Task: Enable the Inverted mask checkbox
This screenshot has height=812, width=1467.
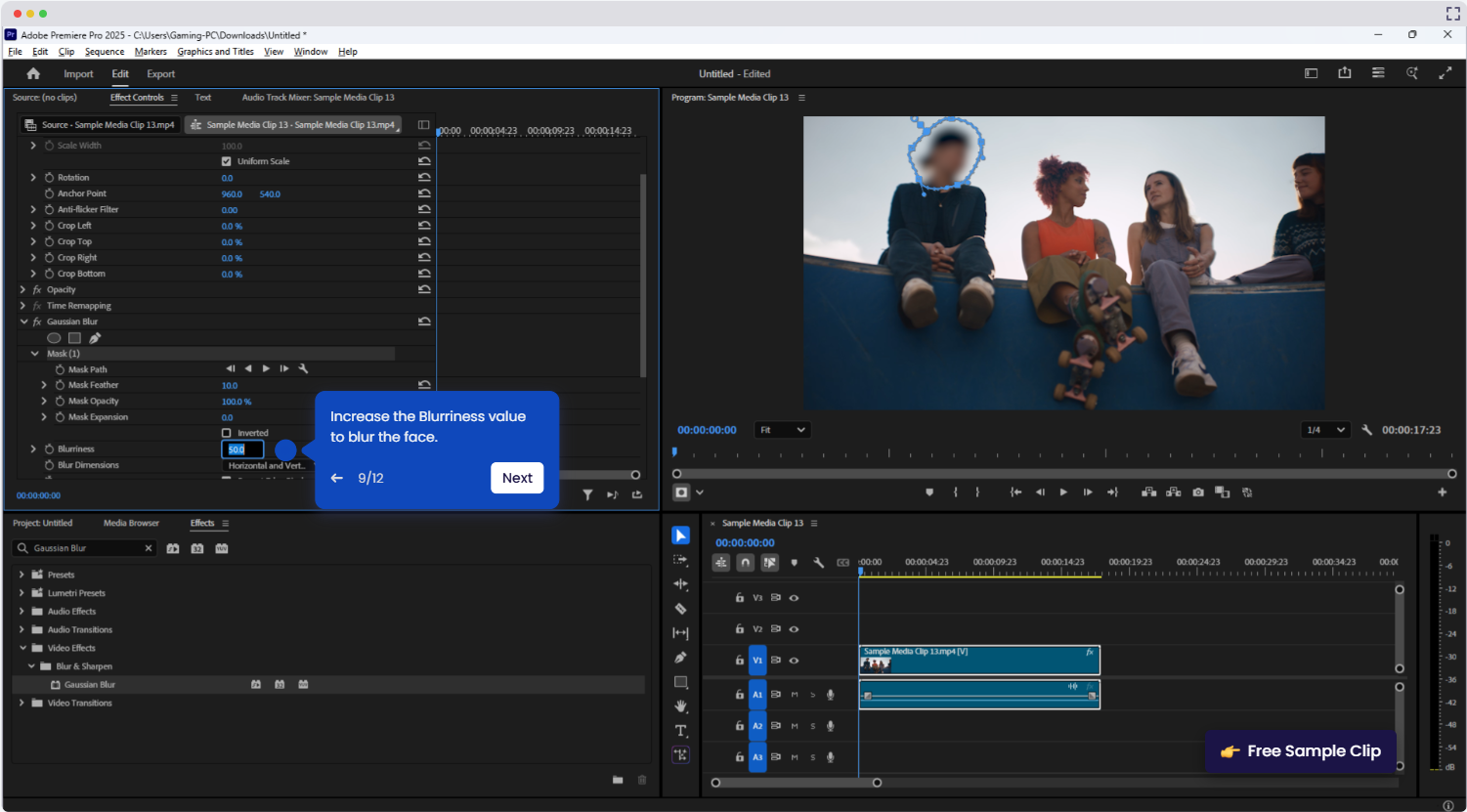Action: click(x=227, y=433)
